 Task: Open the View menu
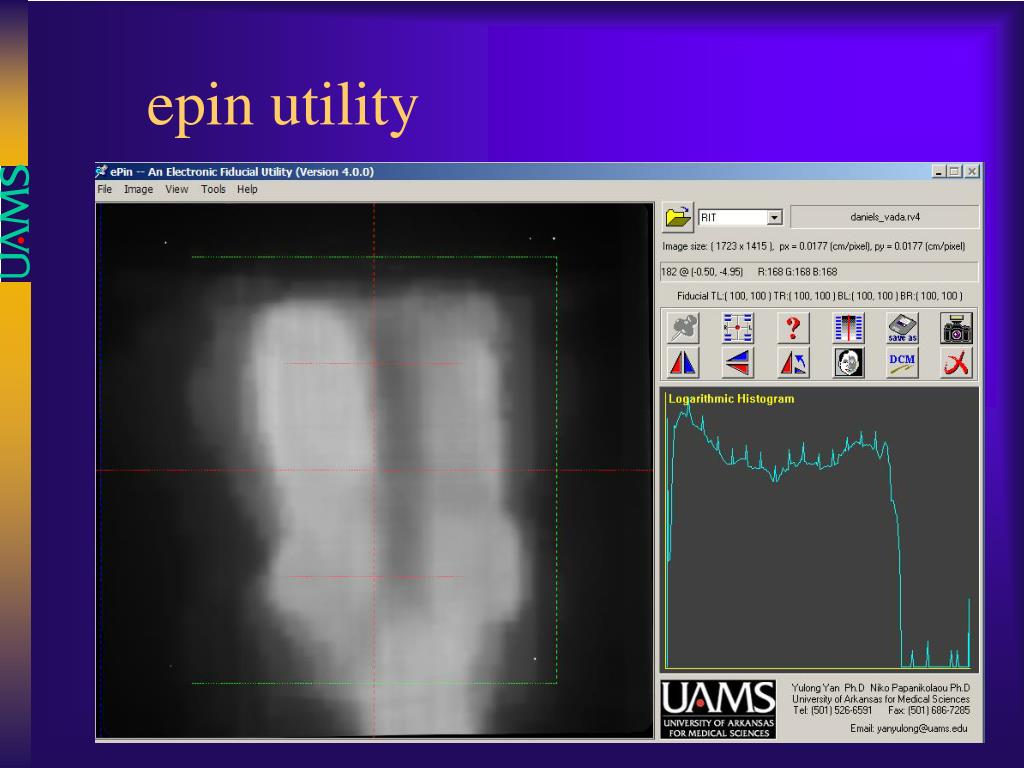(176, 189)
